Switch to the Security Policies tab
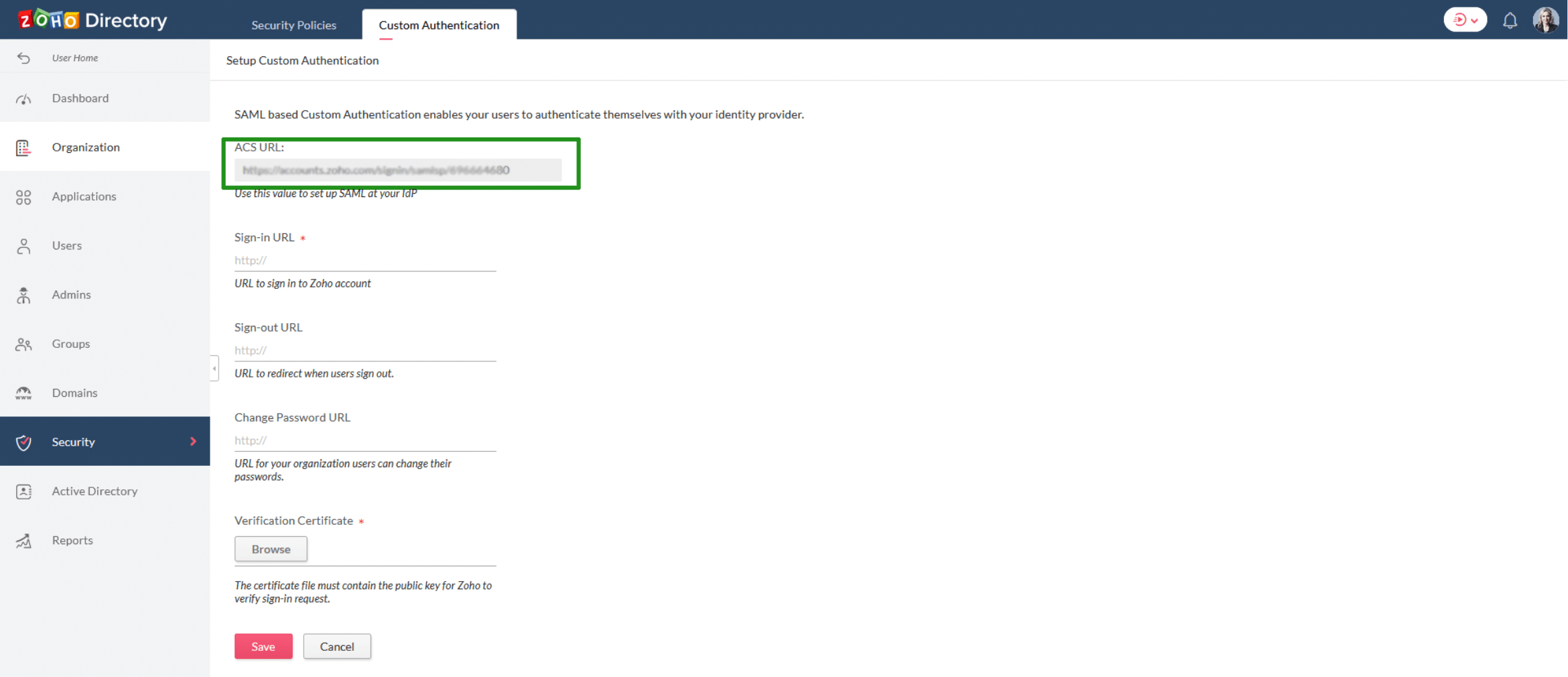Screen dimensions: 1568x677 (293, 25)
